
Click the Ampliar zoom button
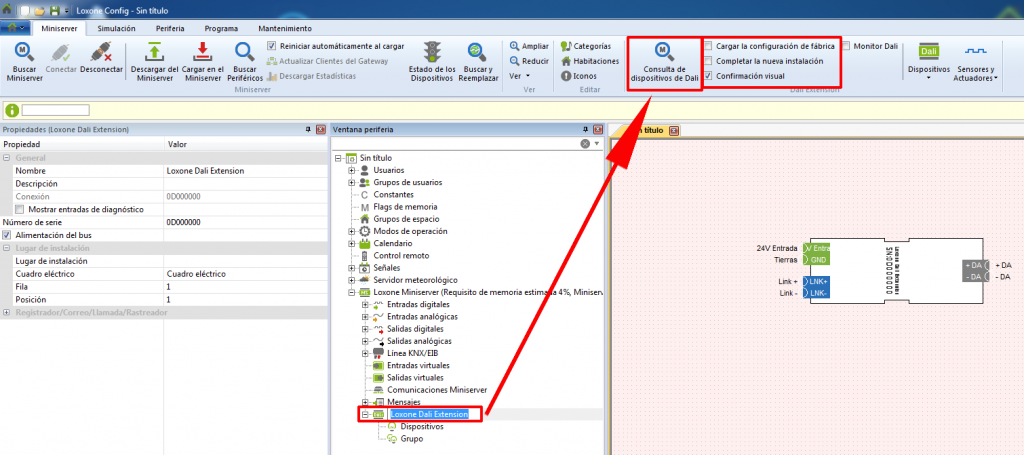[x=529, y=46]
